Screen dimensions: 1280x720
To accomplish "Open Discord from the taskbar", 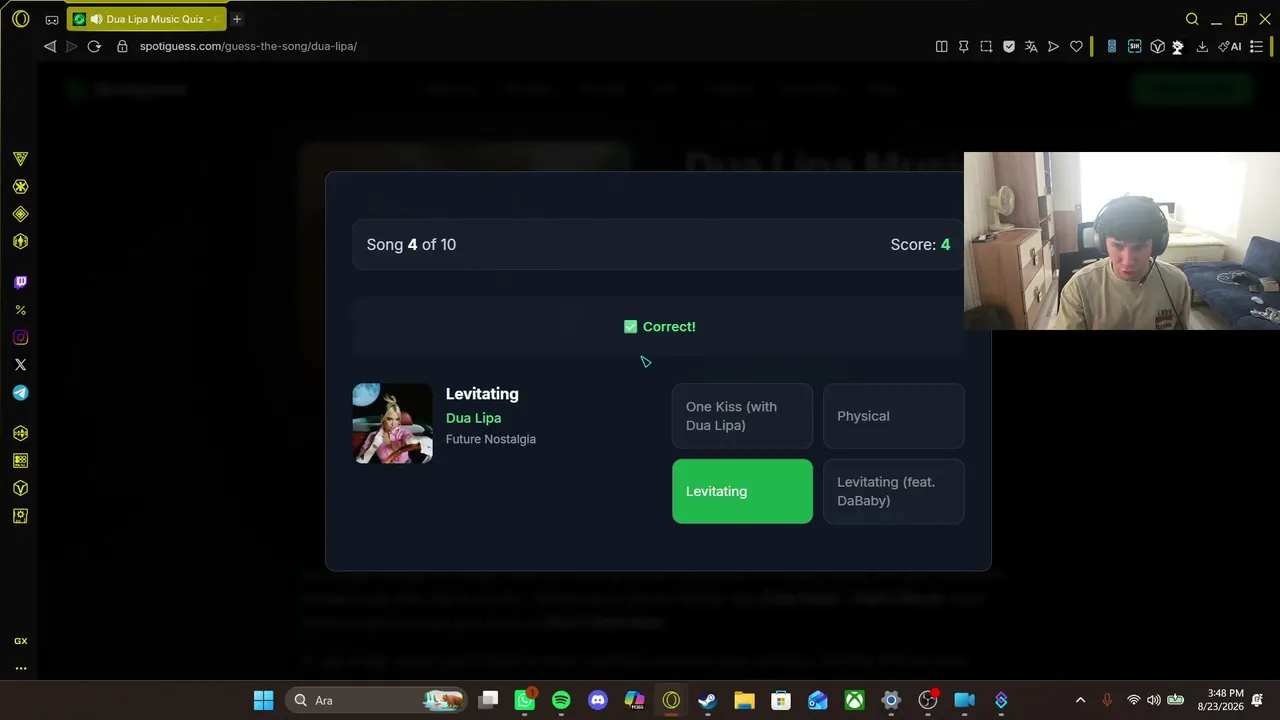I will (x=598, y=700).
